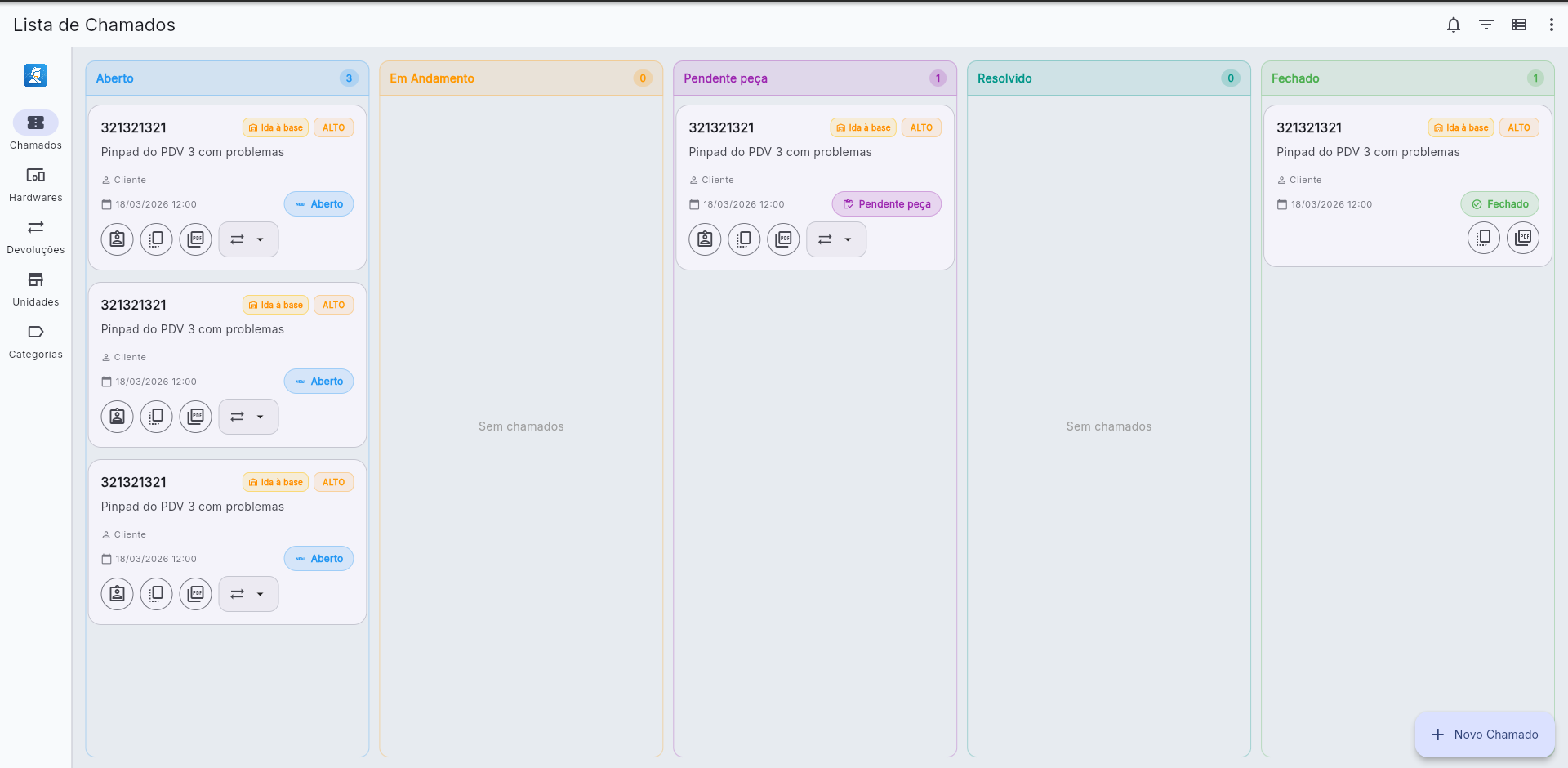Screen dimensions: 1568x768
Task: Export the Pendente peça card as PDF
Action: click(783, 239)
